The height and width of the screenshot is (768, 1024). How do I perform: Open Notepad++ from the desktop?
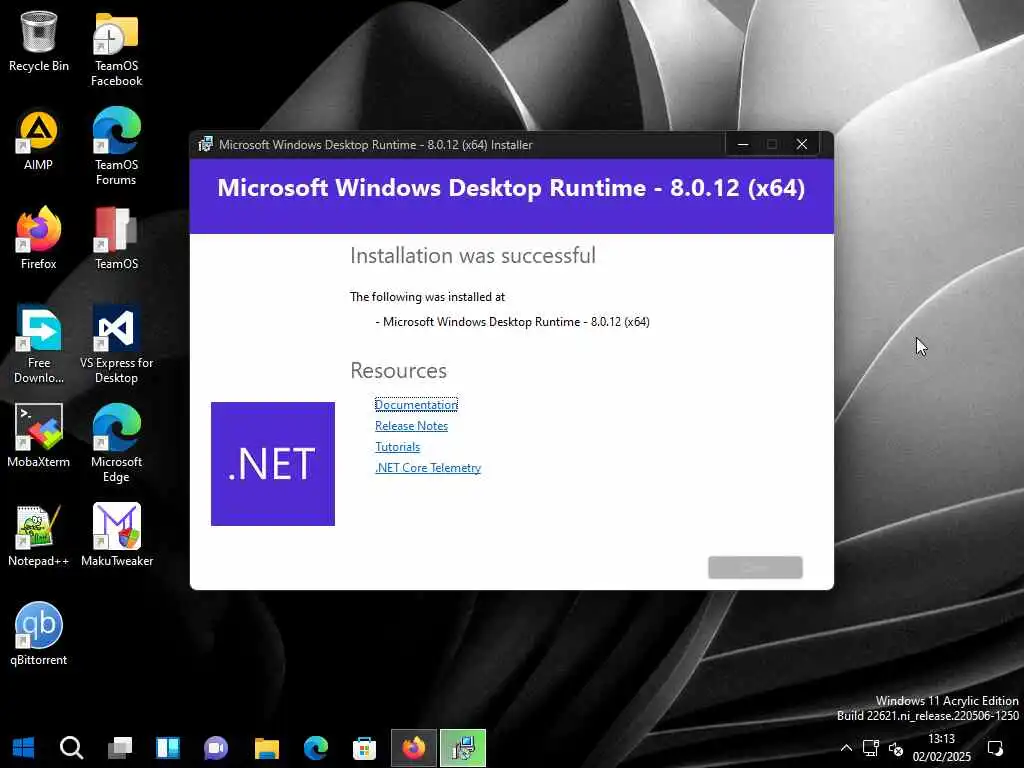click(x=39, y=536)
